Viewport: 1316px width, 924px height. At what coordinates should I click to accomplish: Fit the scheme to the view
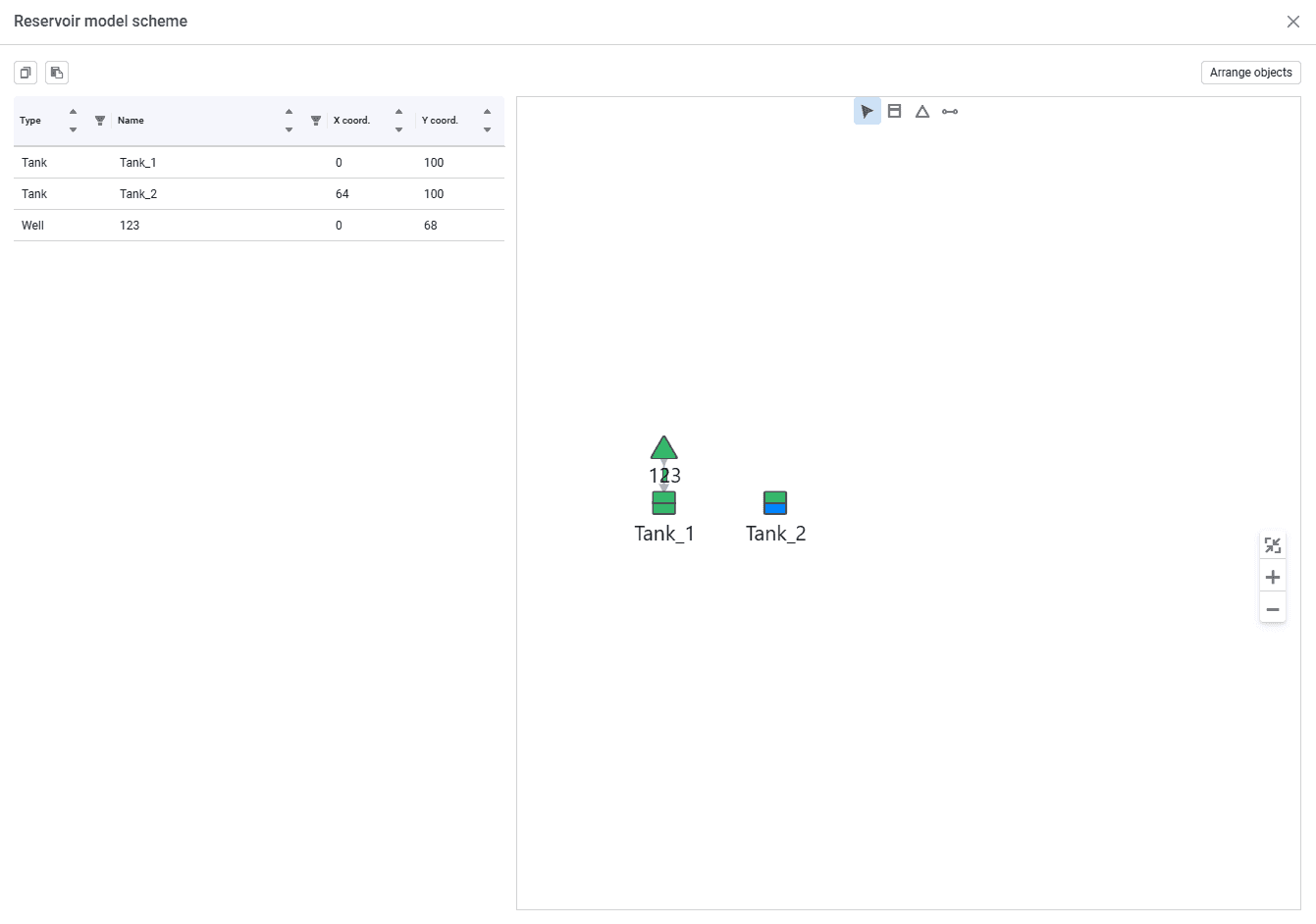(1273, 545)
